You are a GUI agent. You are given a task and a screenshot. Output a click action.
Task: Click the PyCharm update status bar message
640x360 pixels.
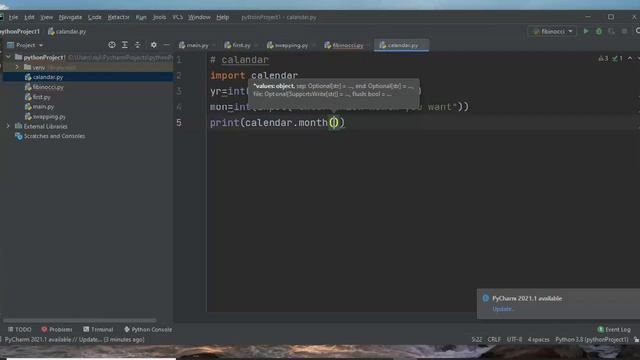click(75, 340)
